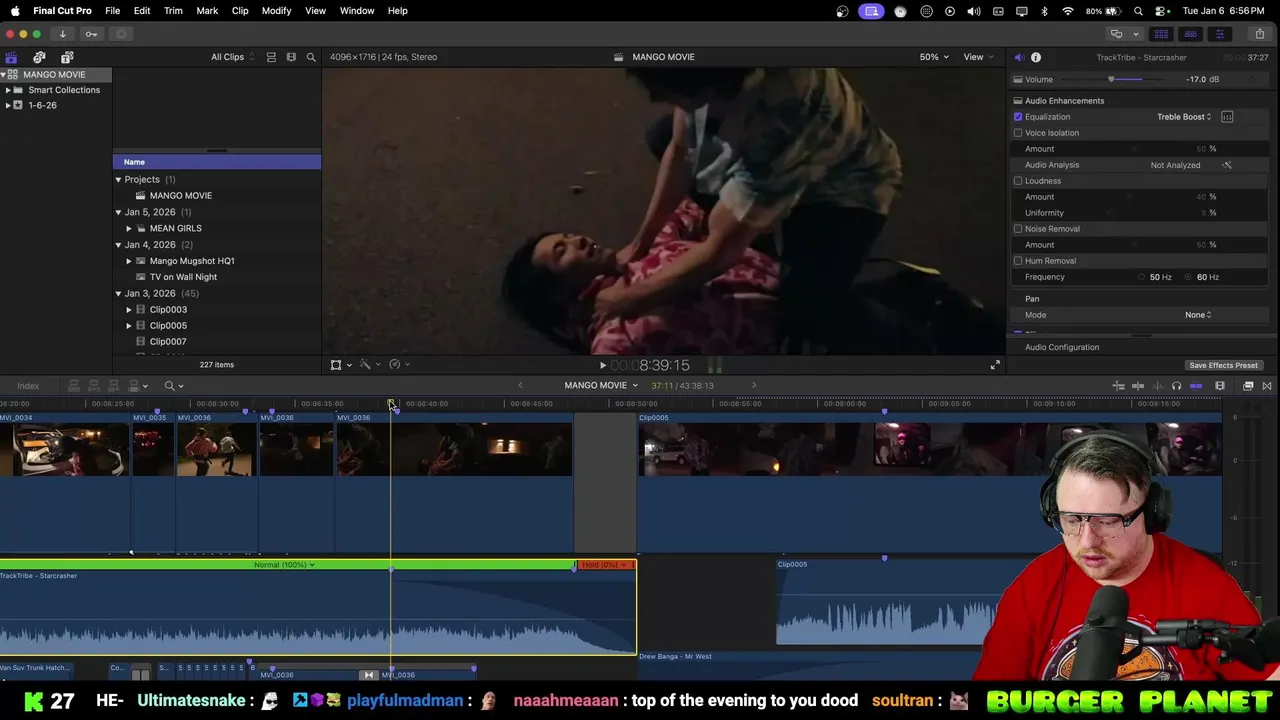The width and height of the screenshot is (1280, 720).
Task: Open the Audio Configuration section
Action: coord(1062,347)
